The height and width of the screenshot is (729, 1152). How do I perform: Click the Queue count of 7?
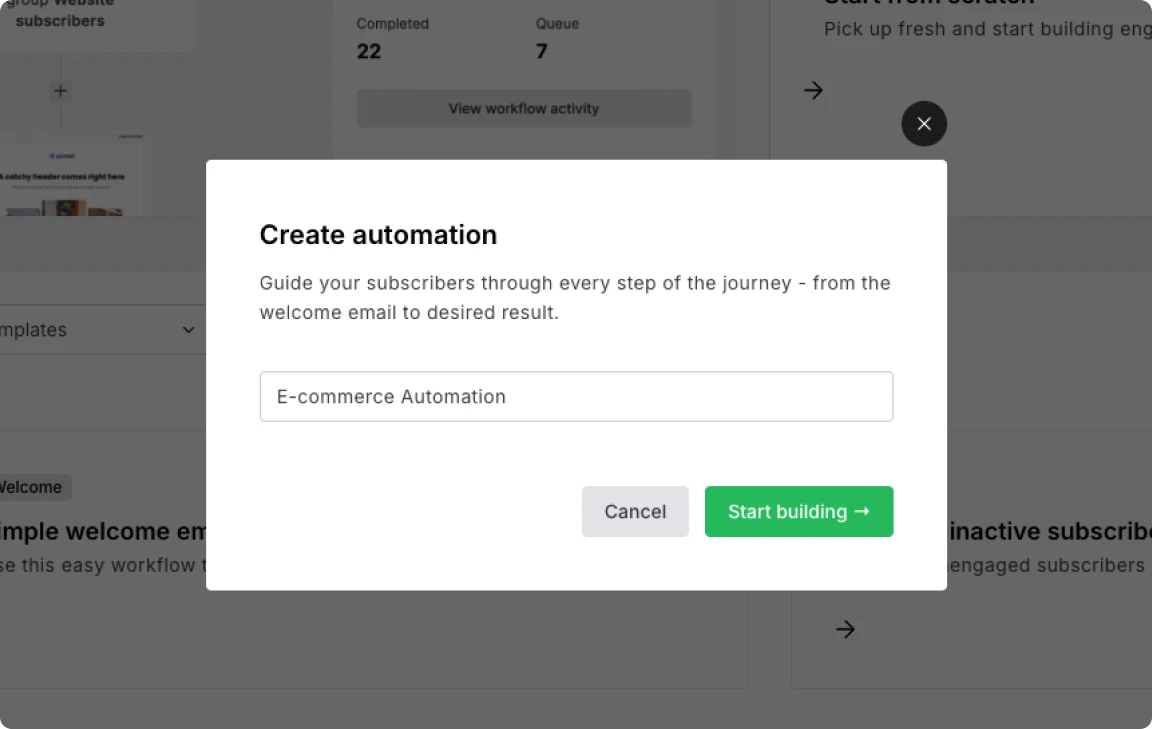tap(541, 51)
